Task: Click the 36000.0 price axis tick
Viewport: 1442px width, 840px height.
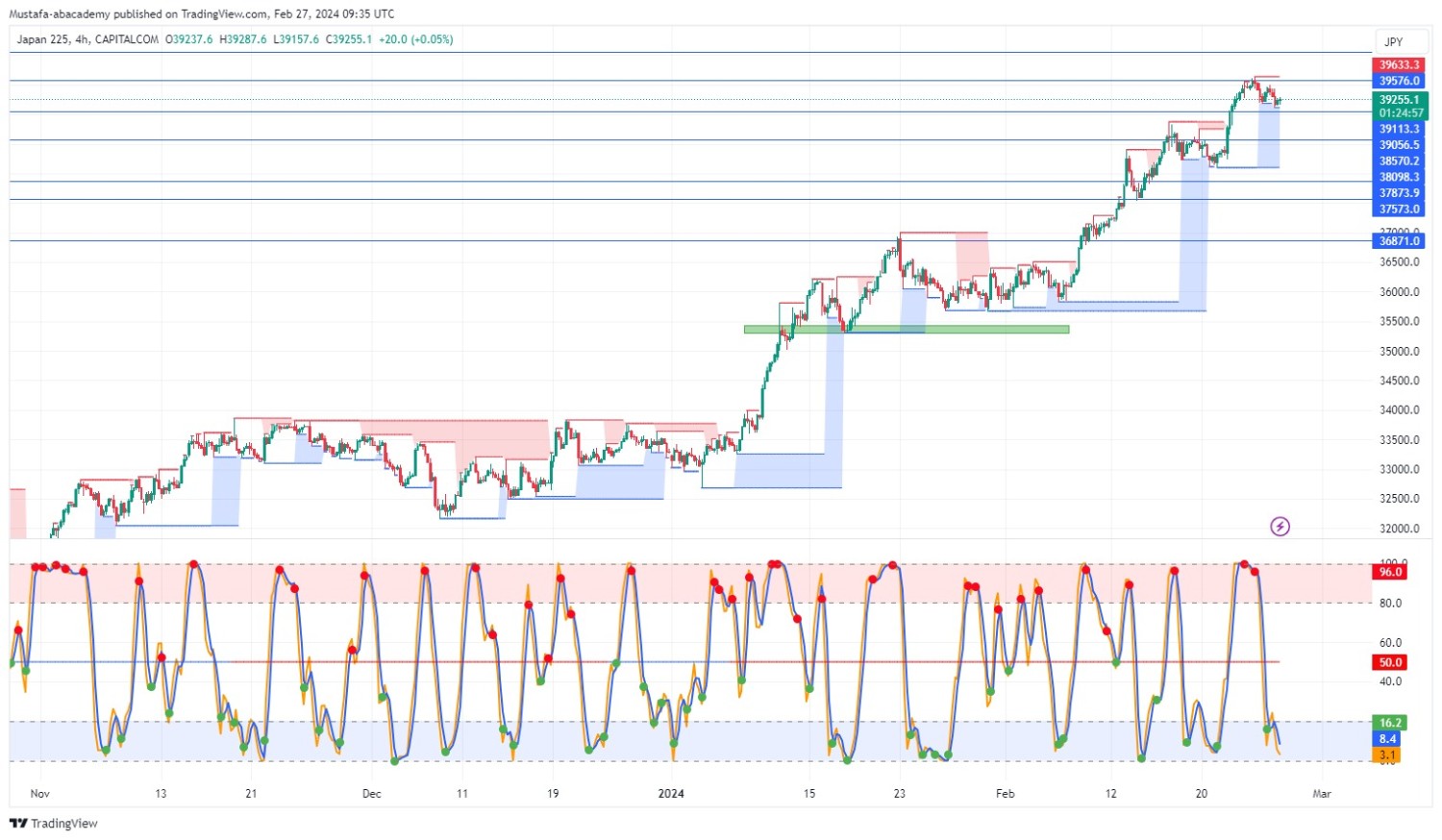Action: click(1399, 292)
